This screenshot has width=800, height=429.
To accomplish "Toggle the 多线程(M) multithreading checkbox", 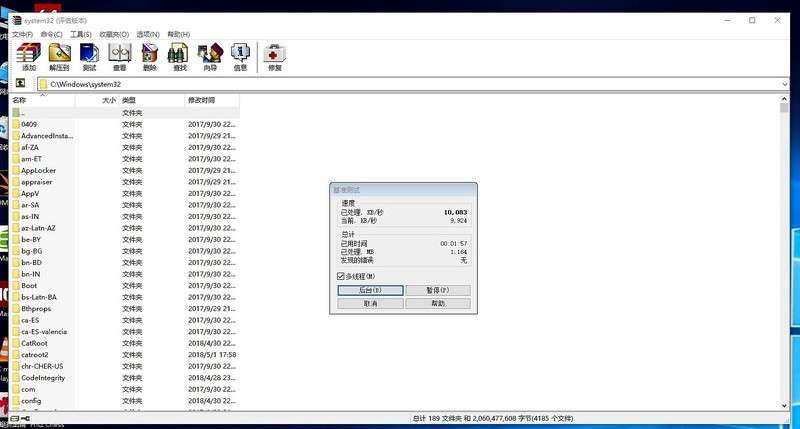I will 341,276.
